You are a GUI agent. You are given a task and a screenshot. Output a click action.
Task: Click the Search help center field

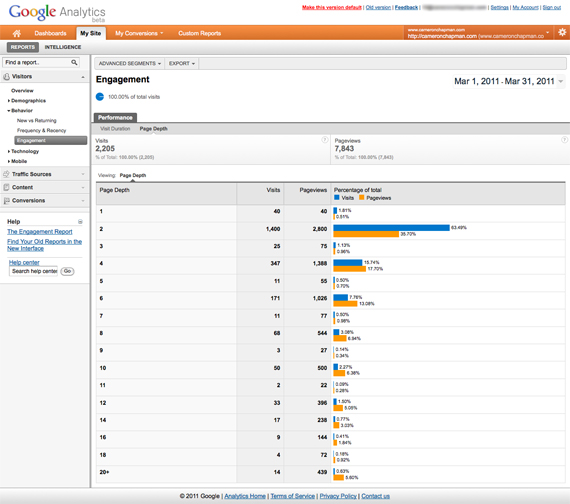(x=33, y=271)
